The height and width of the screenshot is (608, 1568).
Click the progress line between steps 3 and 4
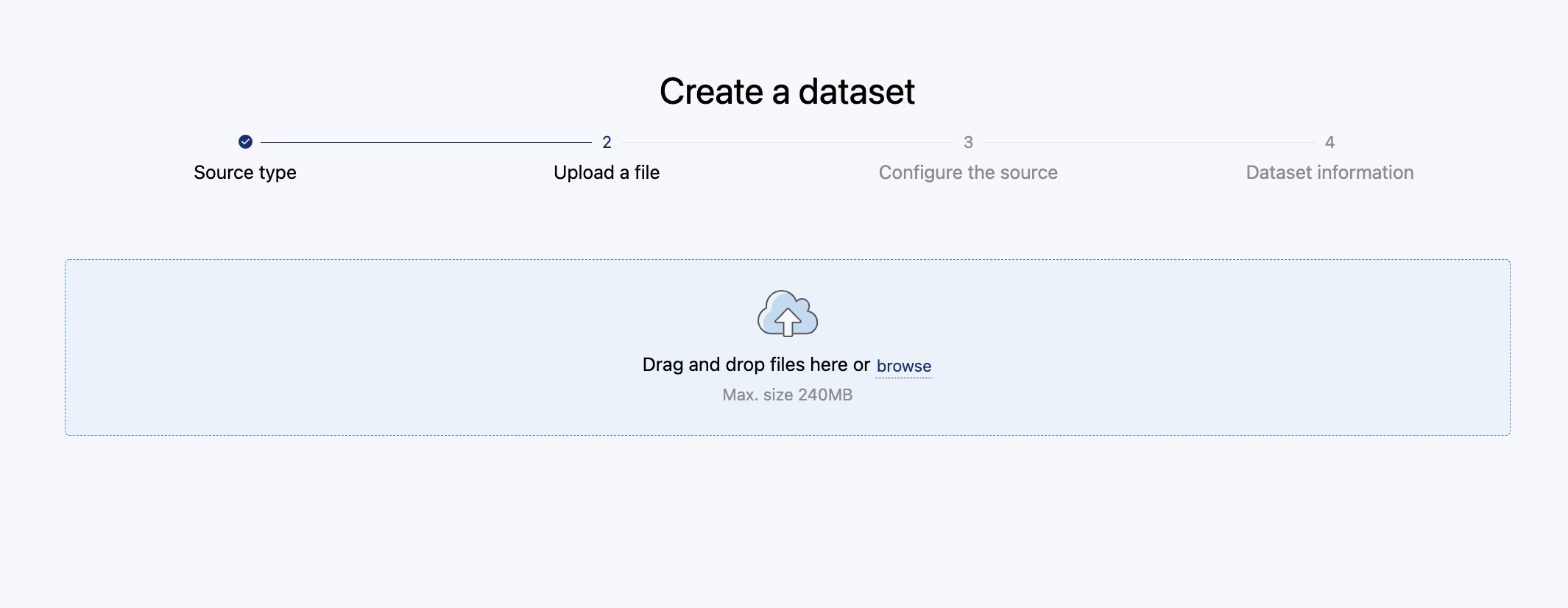(1148, 142)
